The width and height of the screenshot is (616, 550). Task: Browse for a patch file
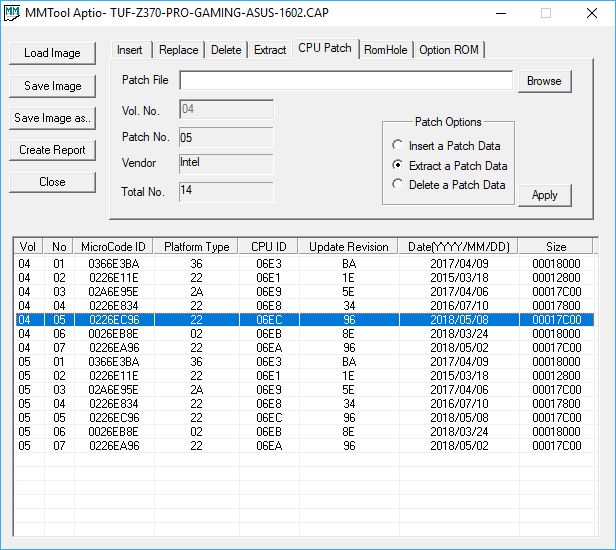544,81
